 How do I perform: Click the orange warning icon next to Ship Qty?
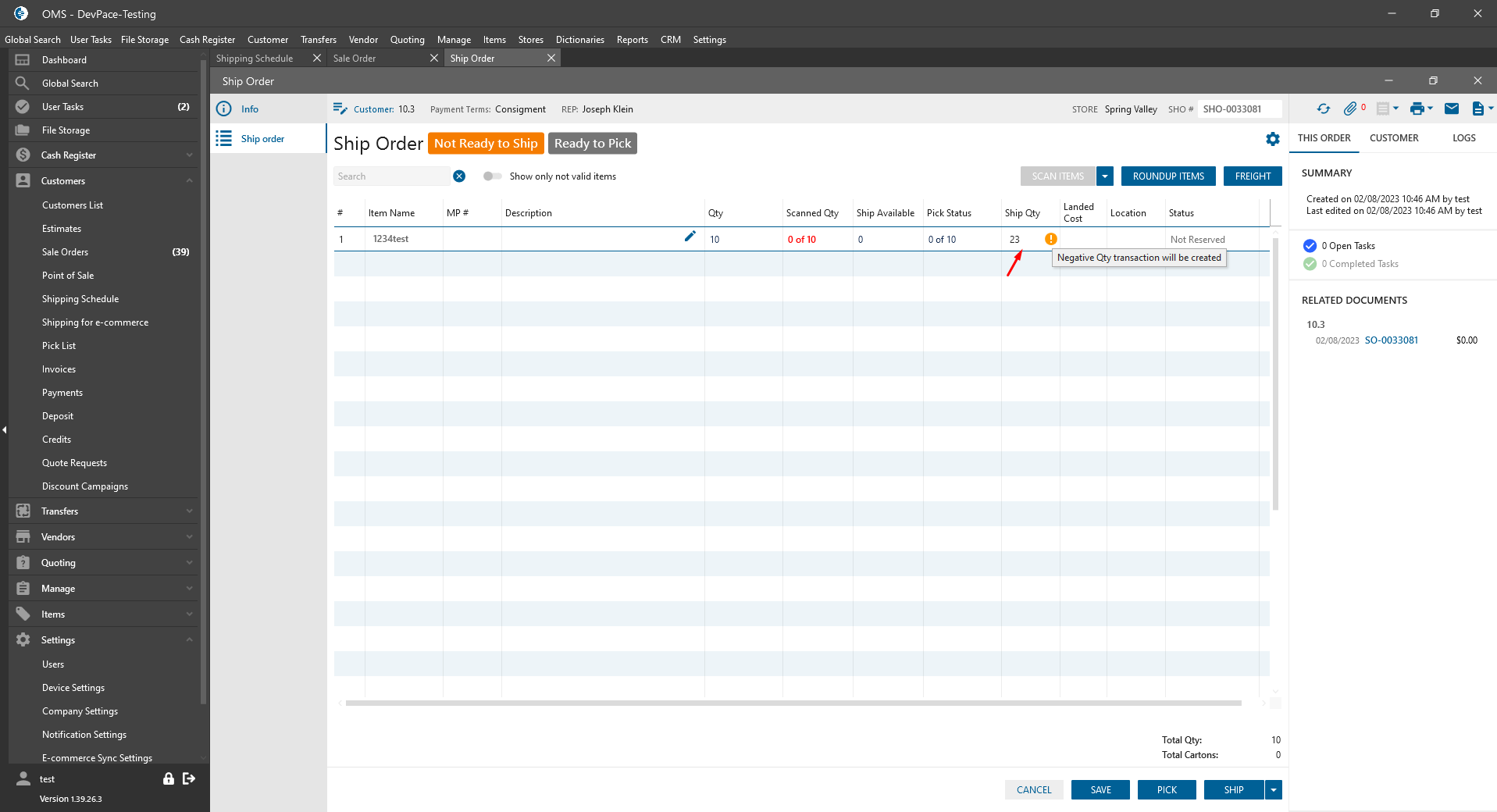[1050, 239]
